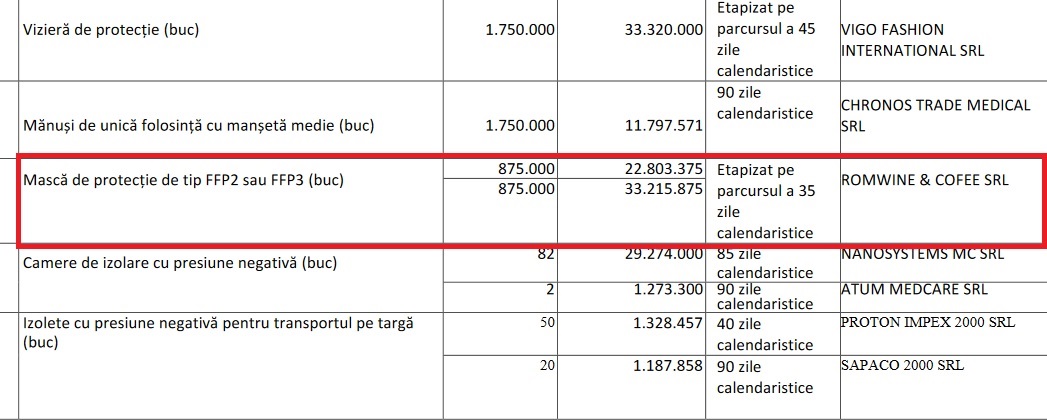1047x420 pixels.
Task: Select "SAPACO 2000 SRL" supplier
Action: tap(903, 365)
